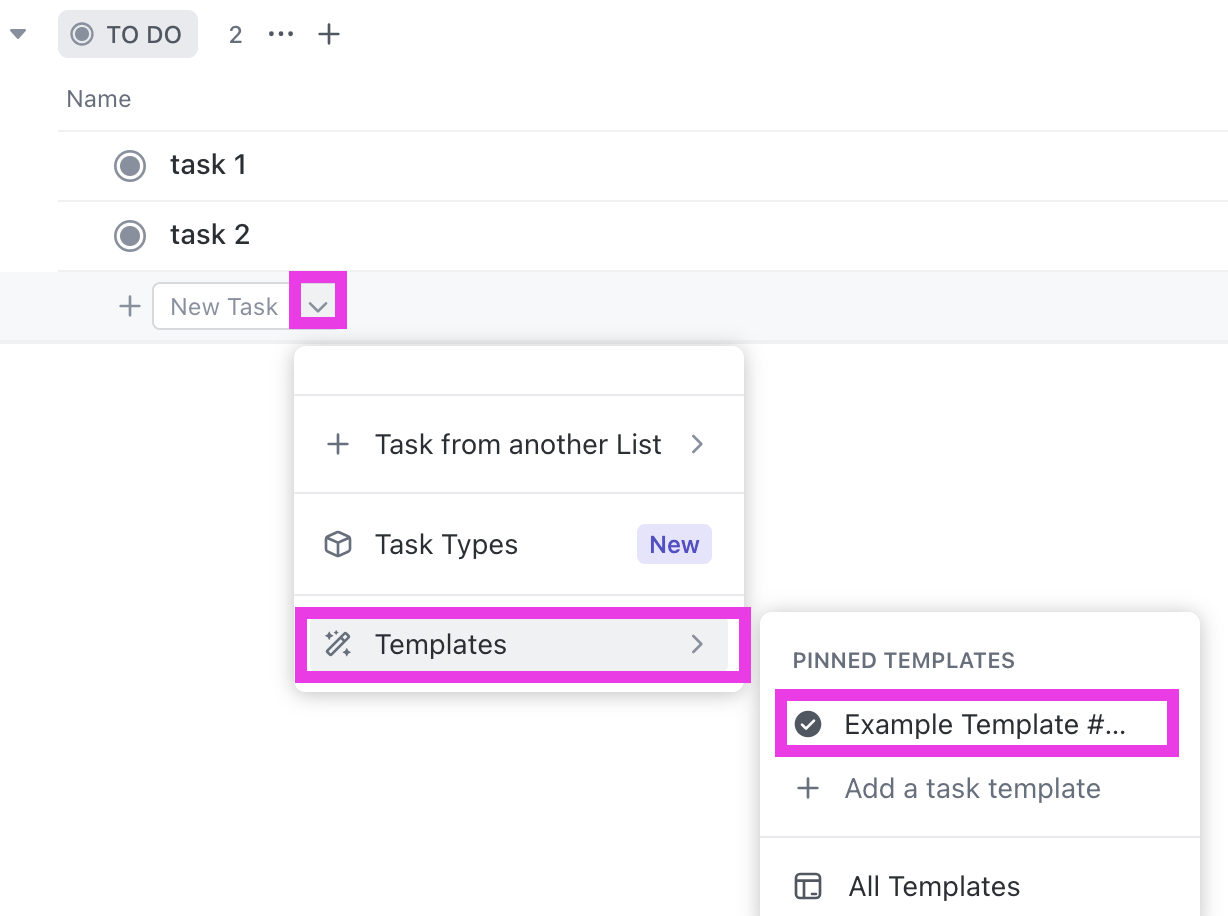Click the TO DO status badge
1228x916 pixels.
coord(128,35)
